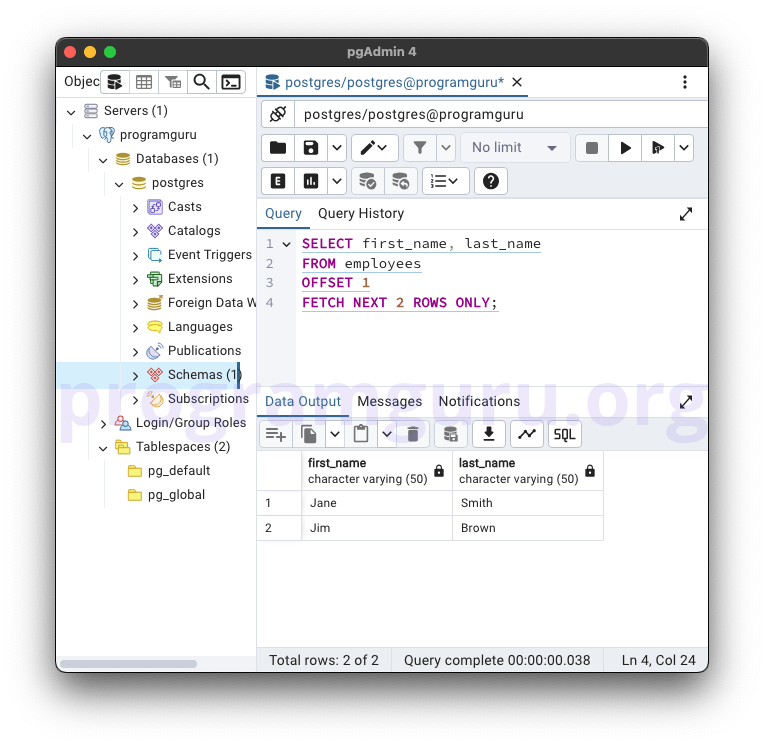Download results as CSV file

489,434
